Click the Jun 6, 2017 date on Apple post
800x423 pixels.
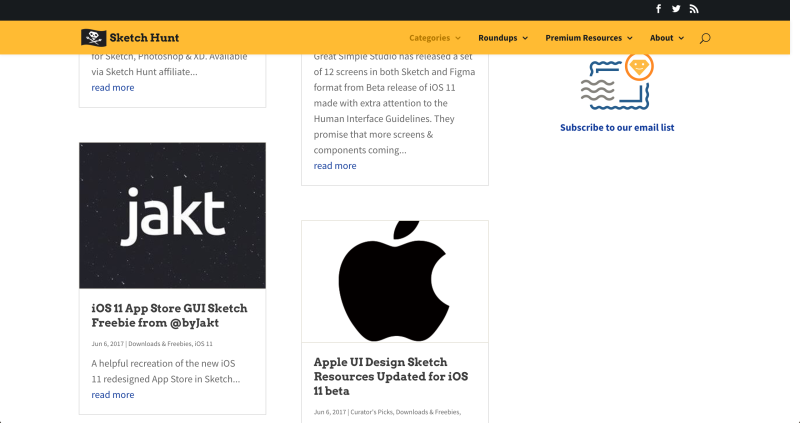pyautogui.click(x=330, y=412)
